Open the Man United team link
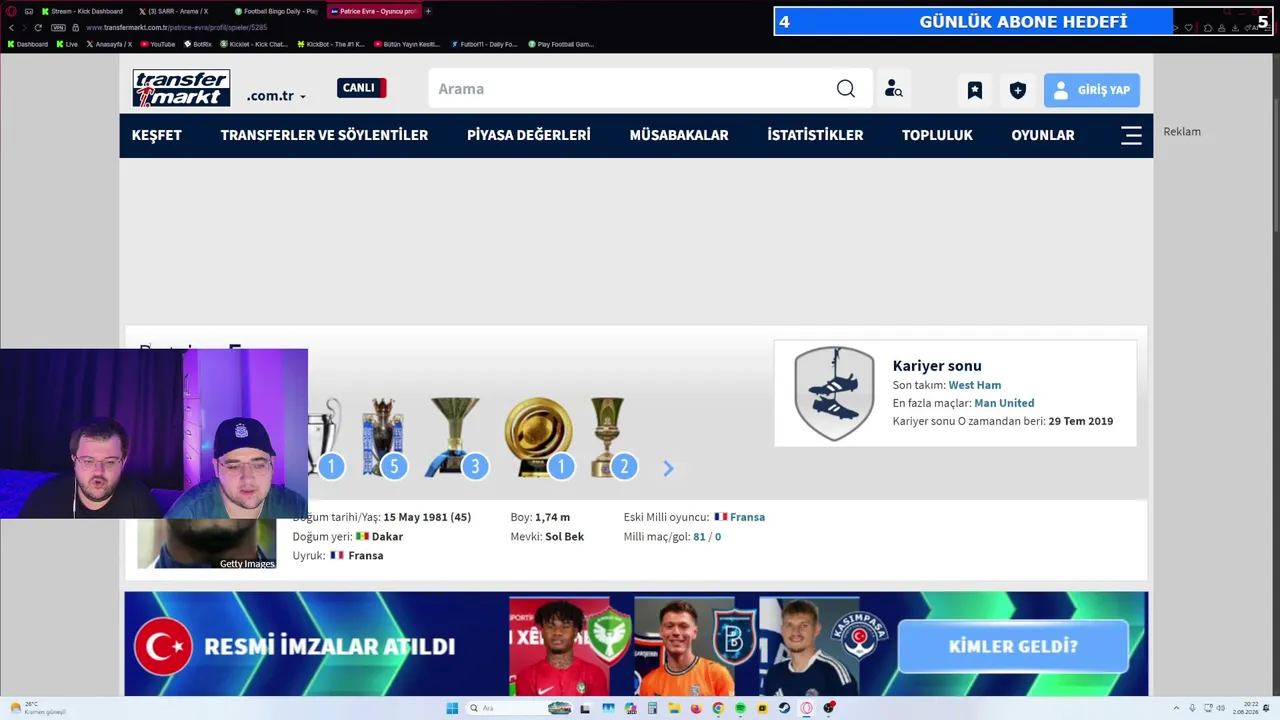 tap(1004, 403)
